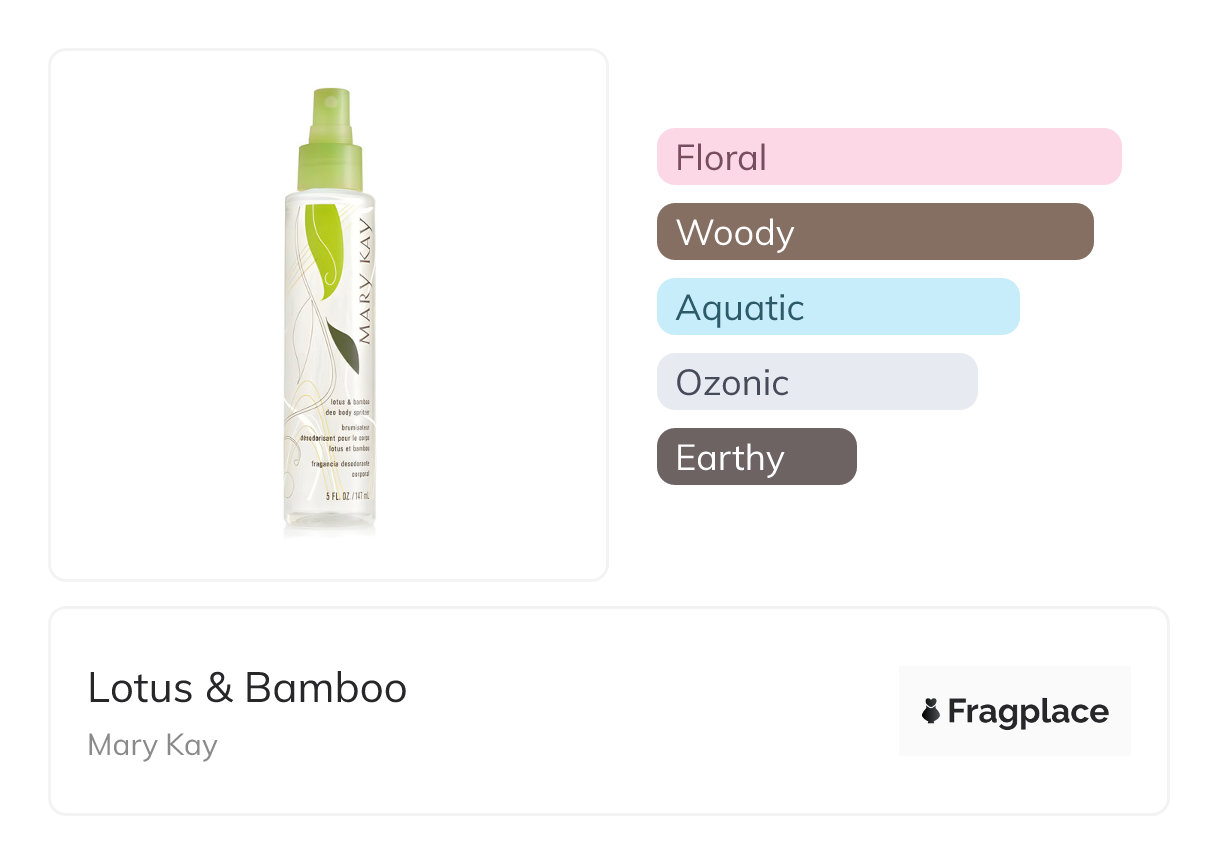
Task: Select the dark Earthy accord bar
Action: click(x=756, y=457)
